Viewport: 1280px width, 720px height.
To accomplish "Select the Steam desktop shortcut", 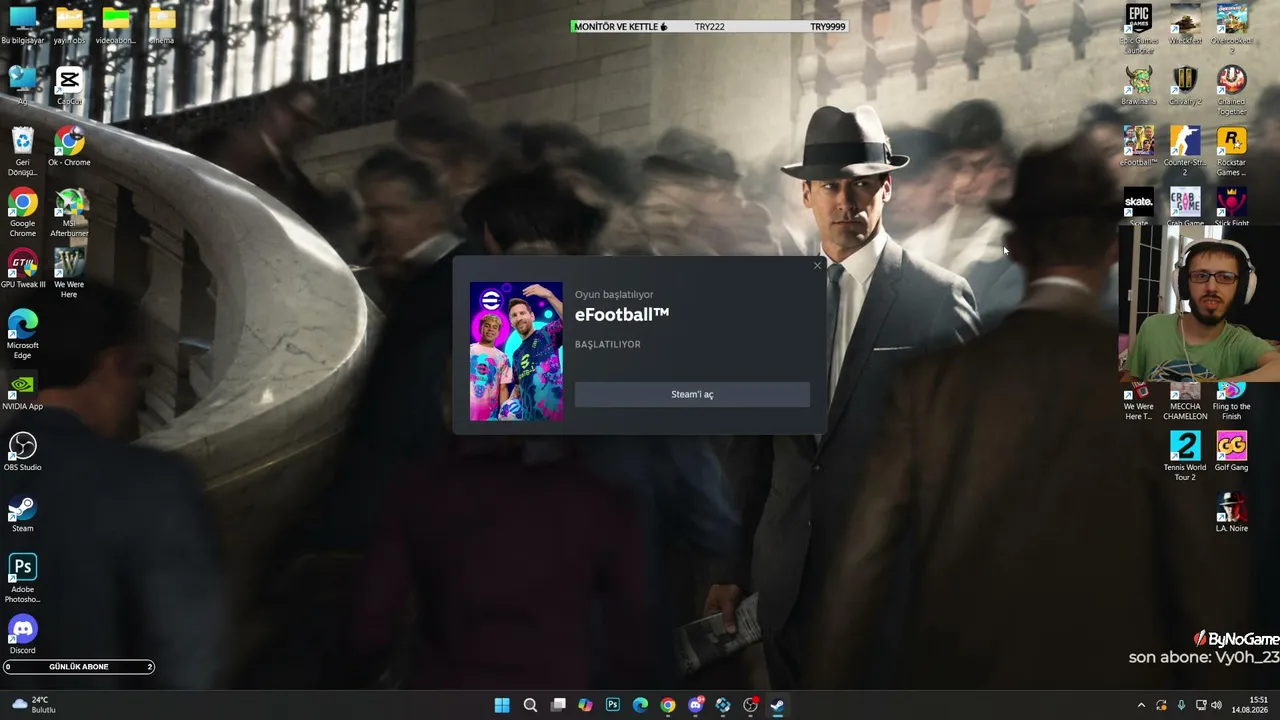I will click(22, 512).
